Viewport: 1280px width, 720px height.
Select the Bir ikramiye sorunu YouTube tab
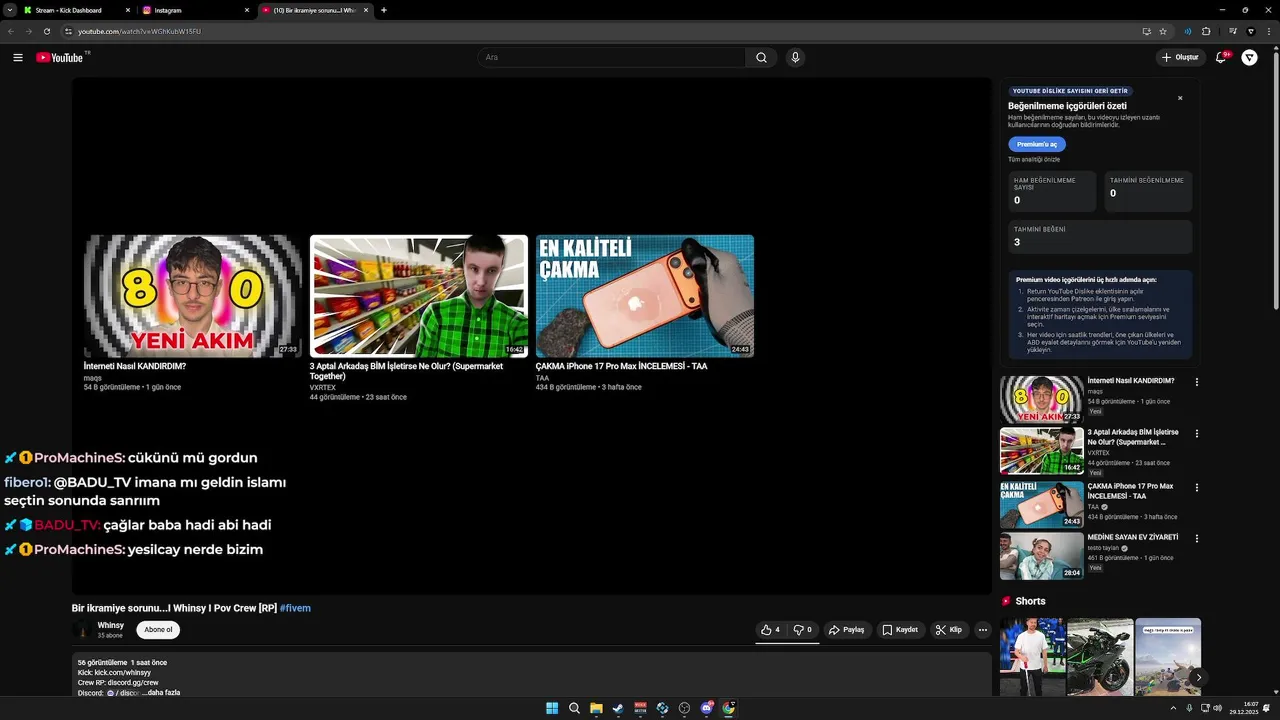[316, 10]
